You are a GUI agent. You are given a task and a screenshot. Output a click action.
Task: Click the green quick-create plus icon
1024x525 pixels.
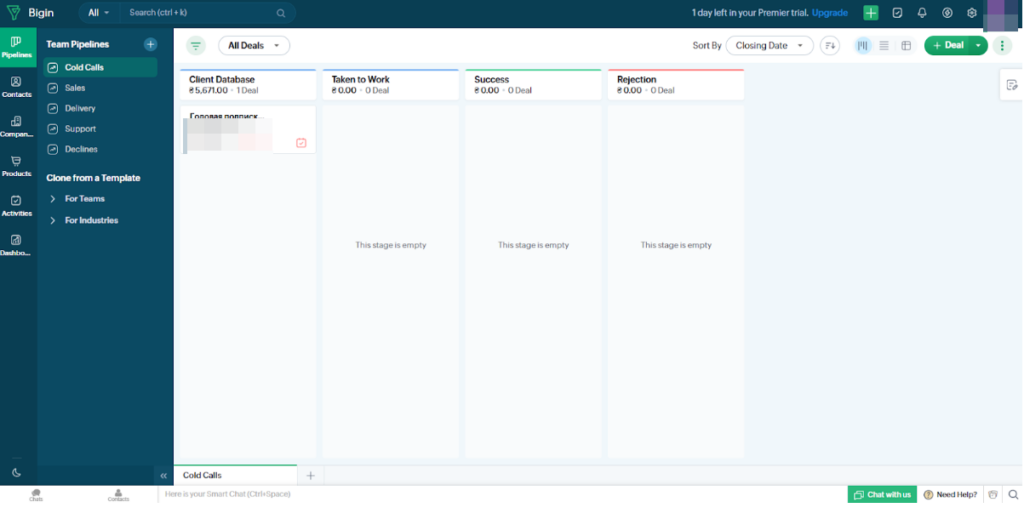tap(871, 13)
